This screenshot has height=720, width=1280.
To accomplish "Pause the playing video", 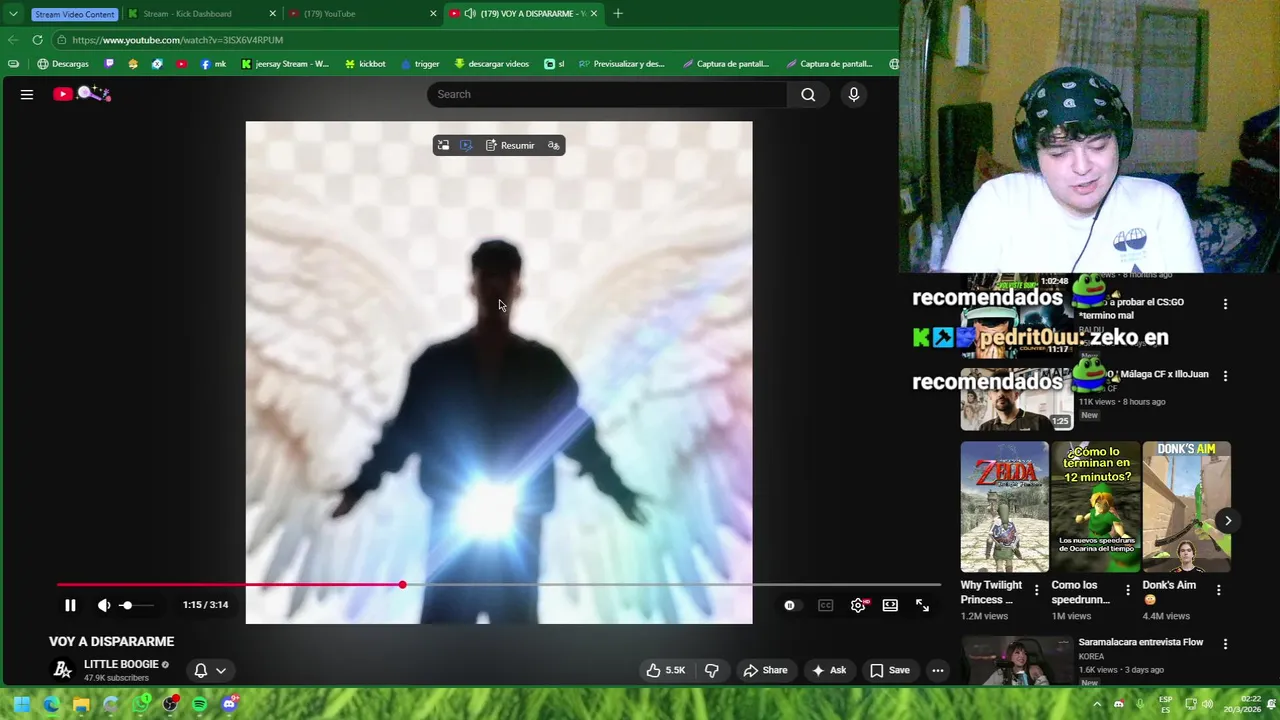I will coord(70,605).
